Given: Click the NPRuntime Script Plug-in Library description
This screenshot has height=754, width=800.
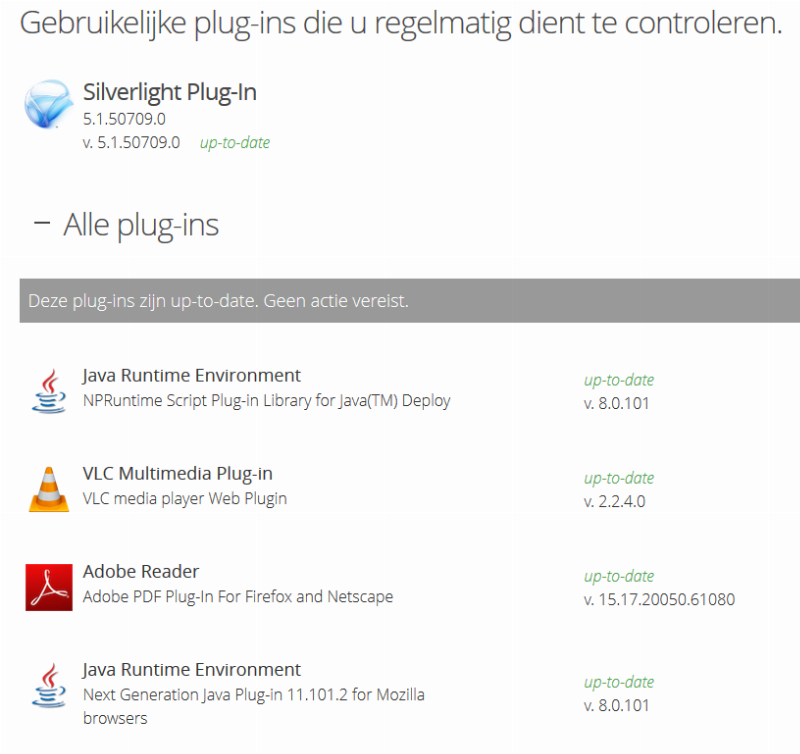Looking at the screenshot, I should (x=266, y=401).
